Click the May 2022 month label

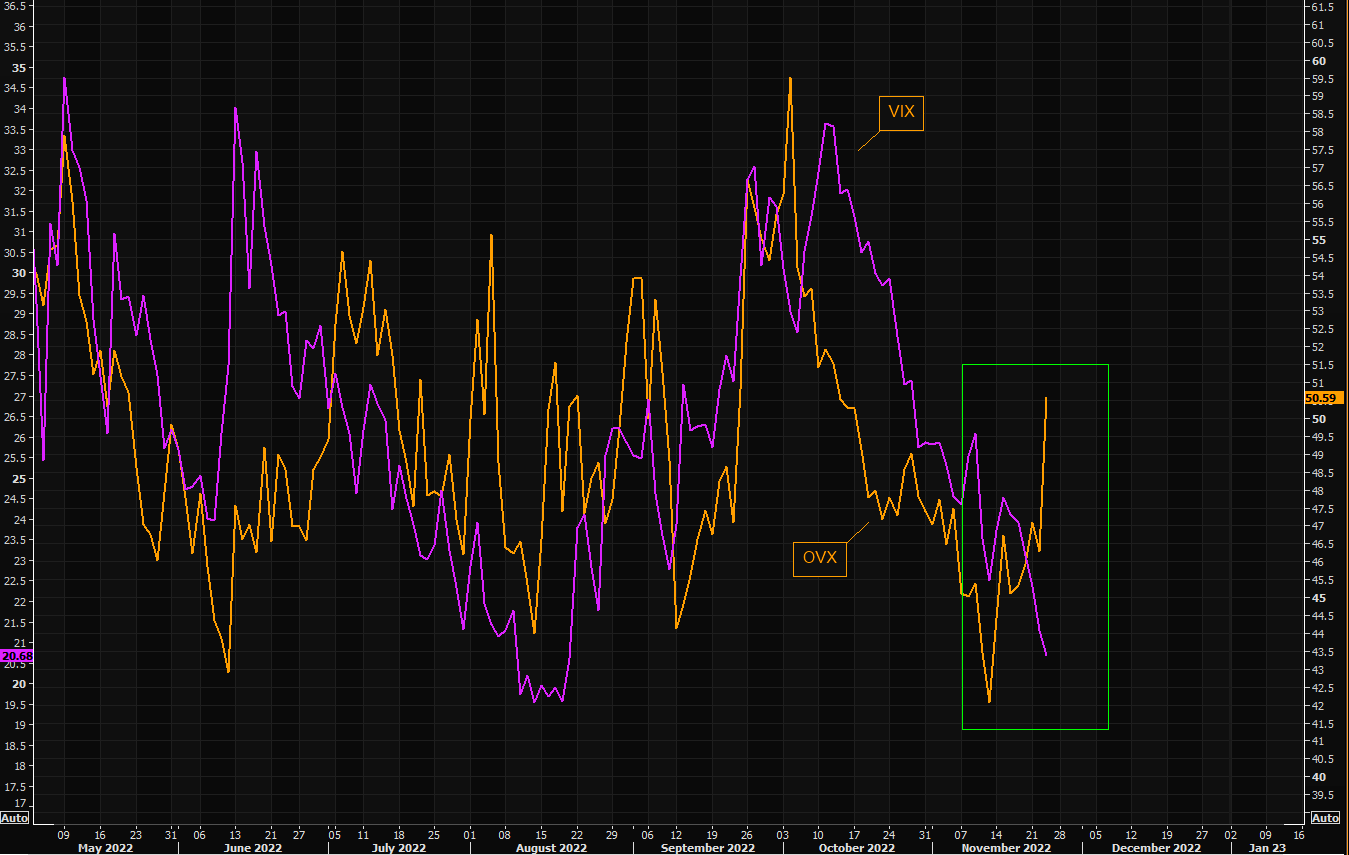(x=103, y=847)
